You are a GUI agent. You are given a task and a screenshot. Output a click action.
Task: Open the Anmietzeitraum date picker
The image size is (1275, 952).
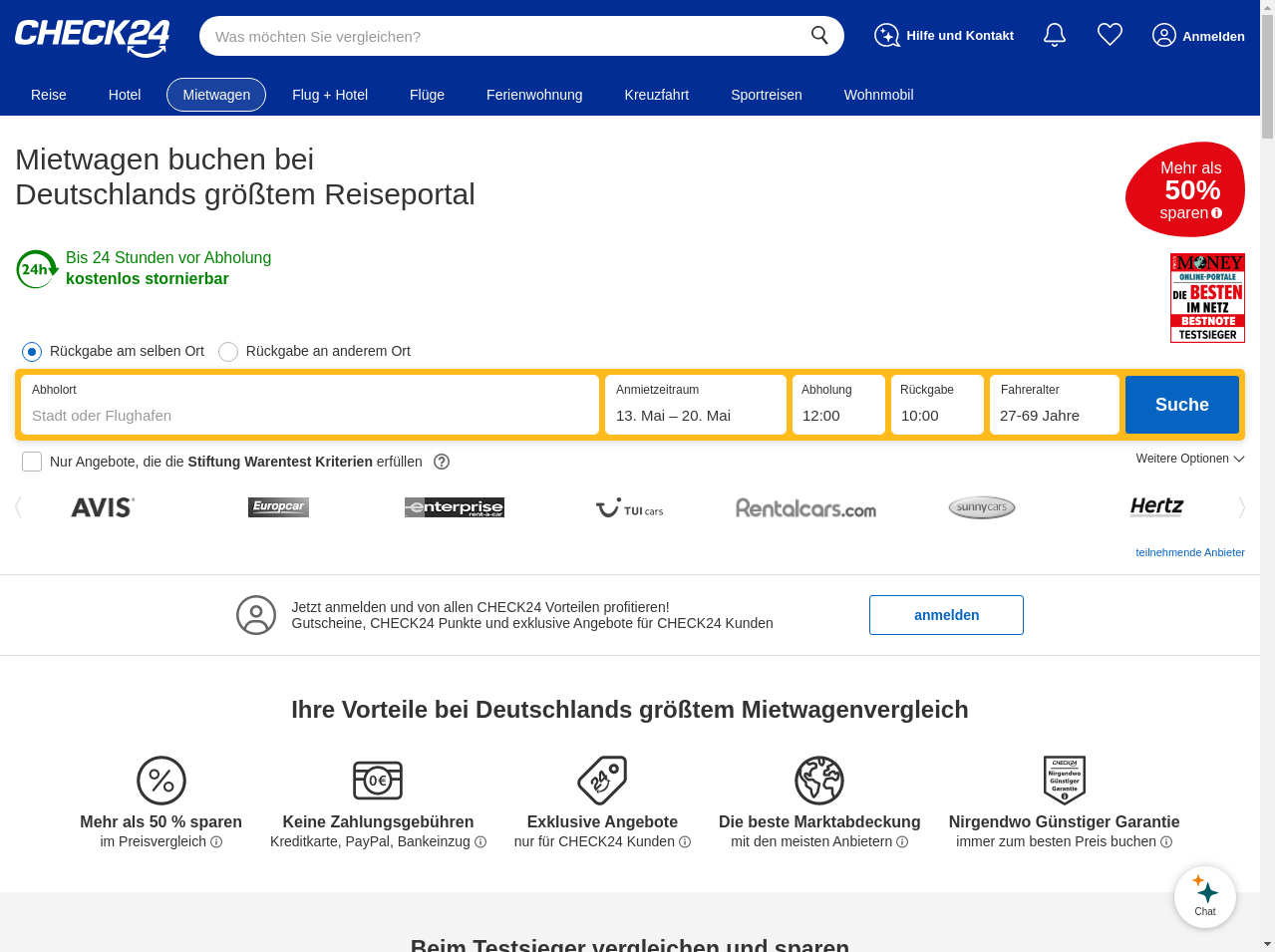(696, 405)
